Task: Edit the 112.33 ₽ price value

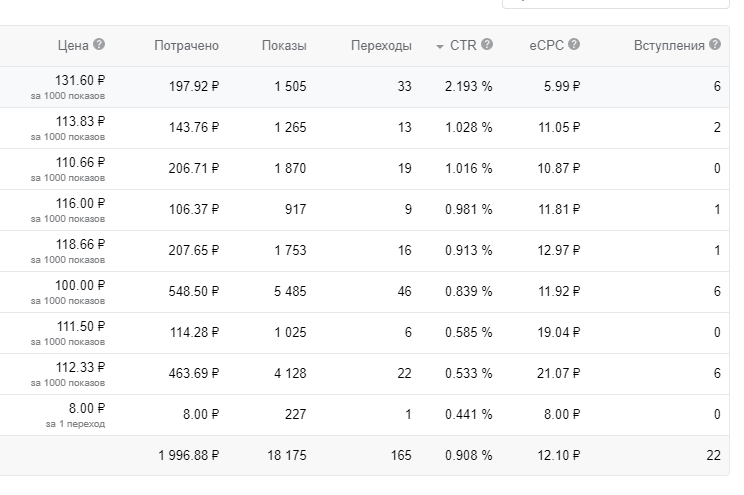Action: coord(80,367)
